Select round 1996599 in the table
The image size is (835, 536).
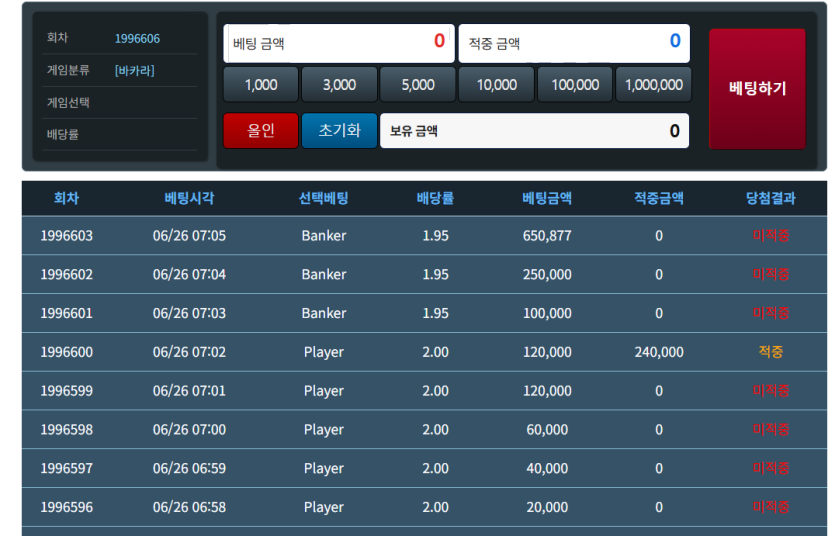67,391
